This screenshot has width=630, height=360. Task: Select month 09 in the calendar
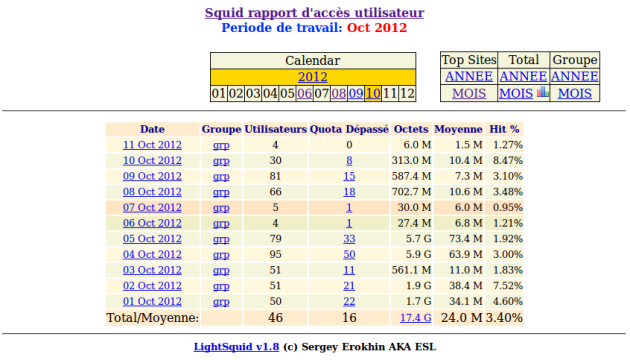click(356, 94)
